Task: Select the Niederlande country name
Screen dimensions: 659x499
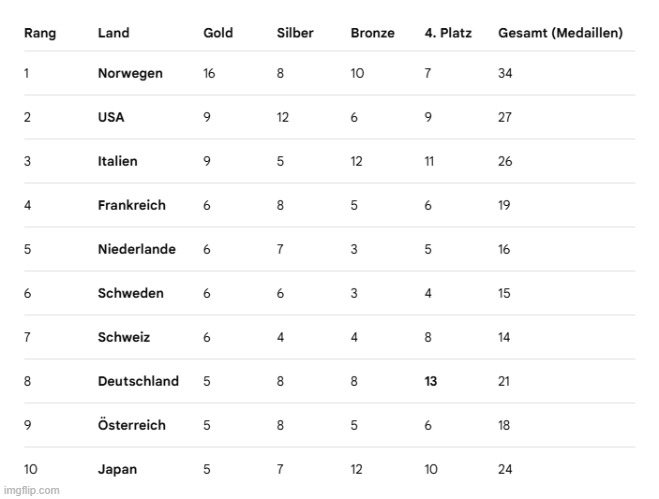Action: pyautogui.click(x=137, y=250)
